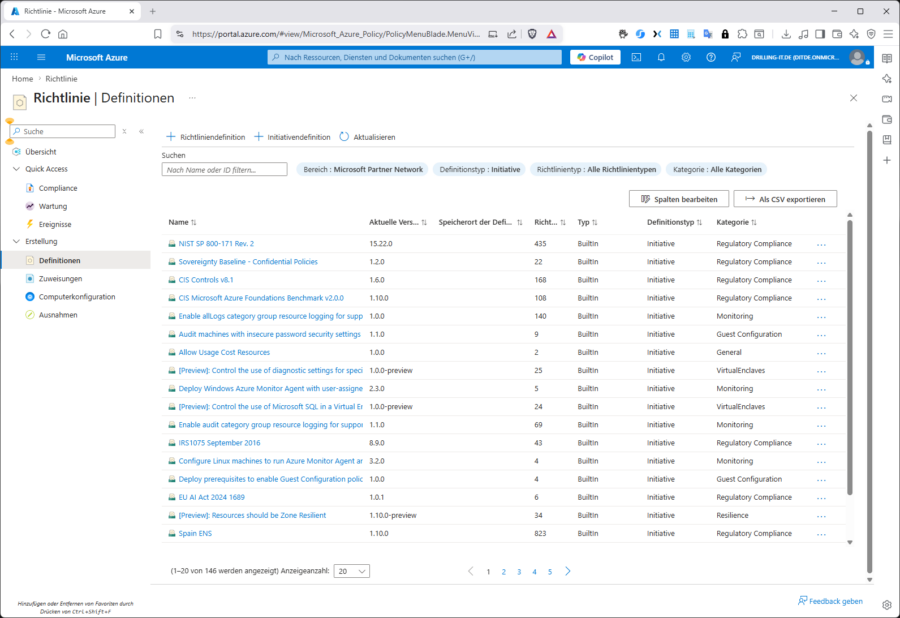Click the share icon in address bar
Viewport: 900px width, 618px height.
512,34
